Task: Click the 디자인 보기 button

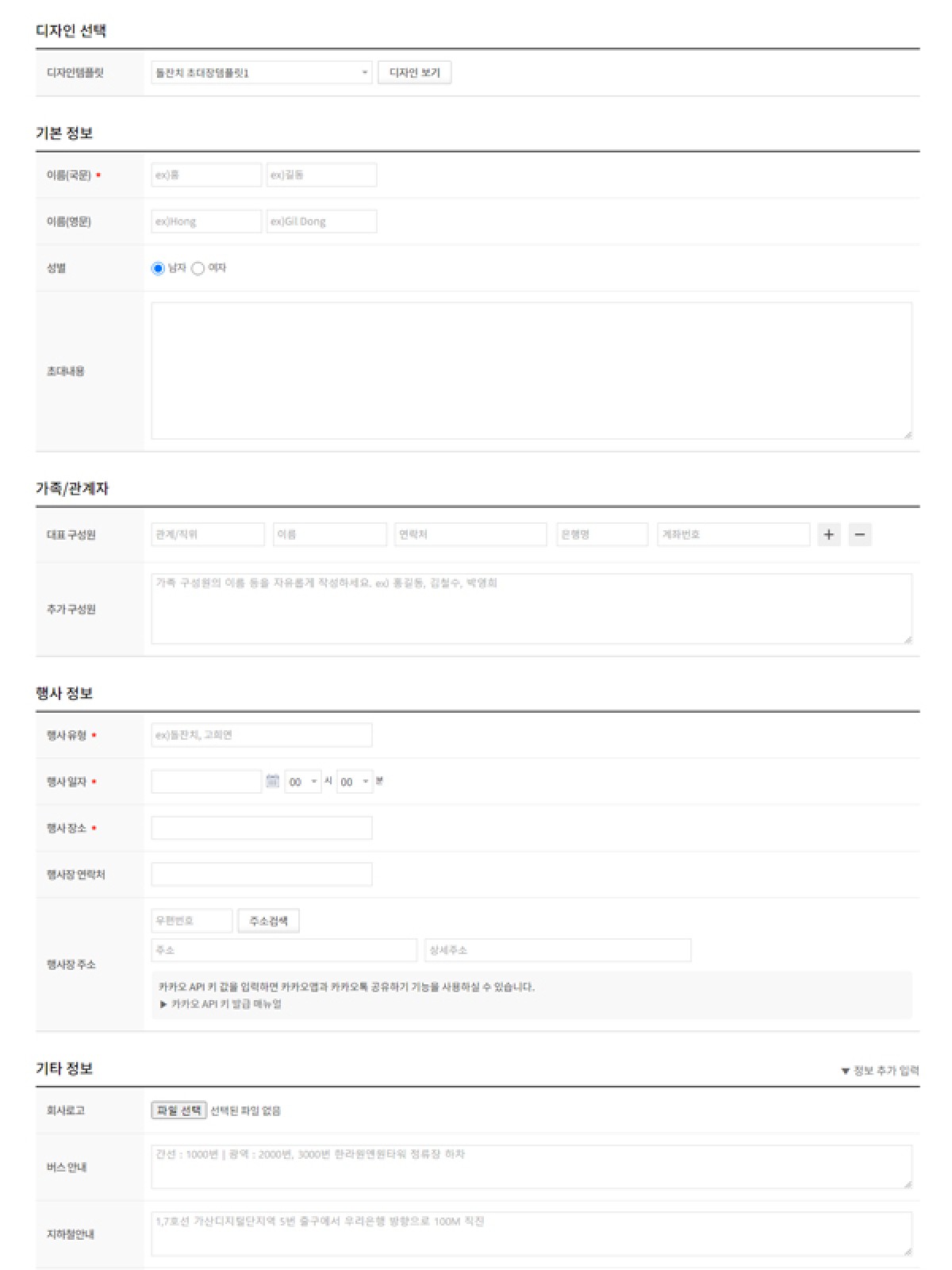Action: (414, 73)
